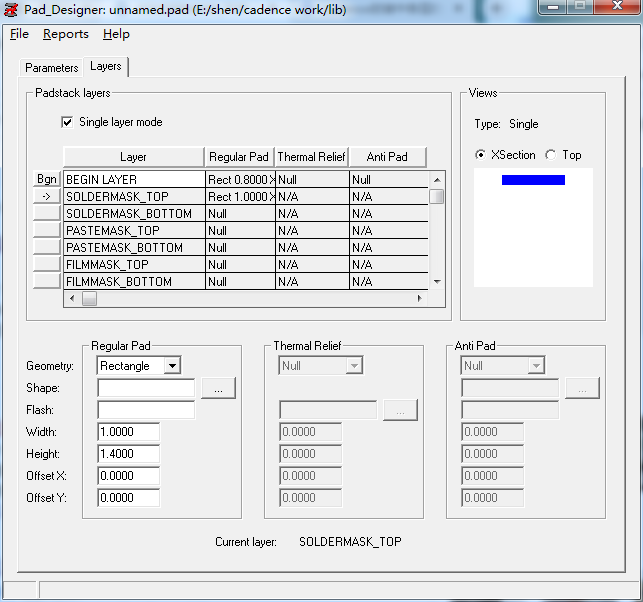Uncheck Single layer mode checkbox
This screenshot has width=643, height=602.
[x=68, y=122]
